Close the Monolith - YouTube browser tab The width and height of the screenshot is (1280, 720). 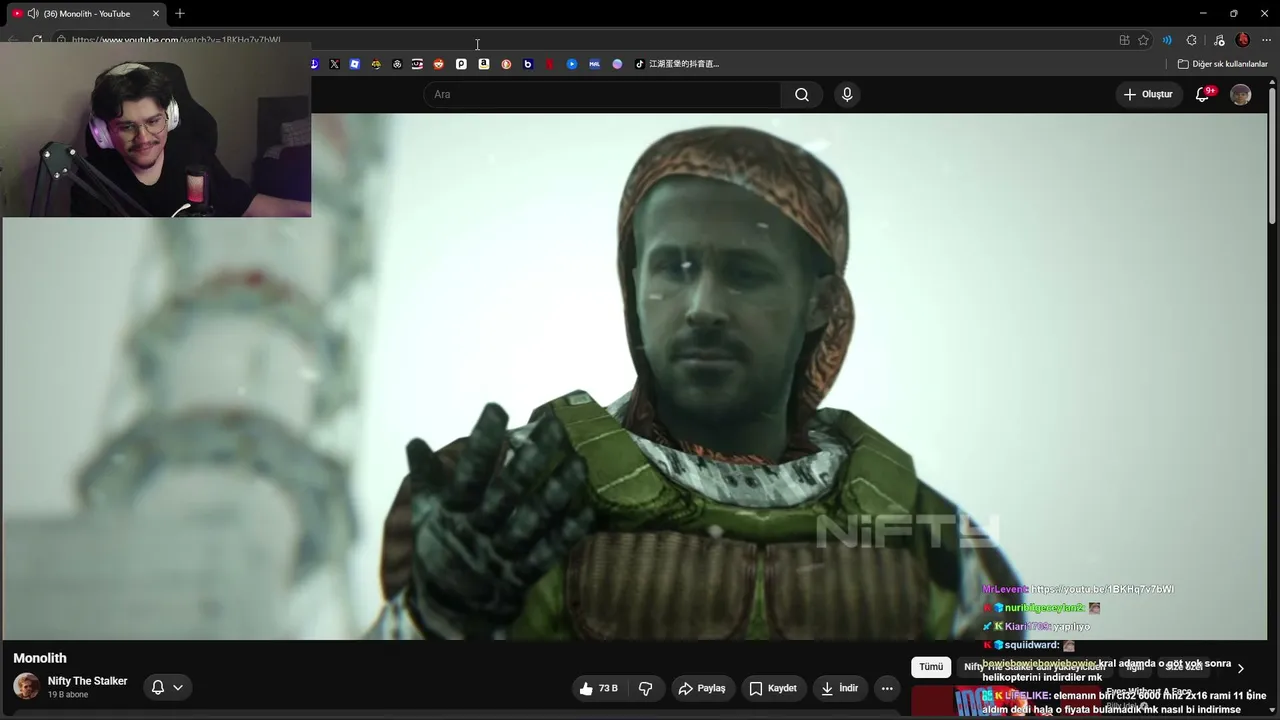tap(156, 14)
